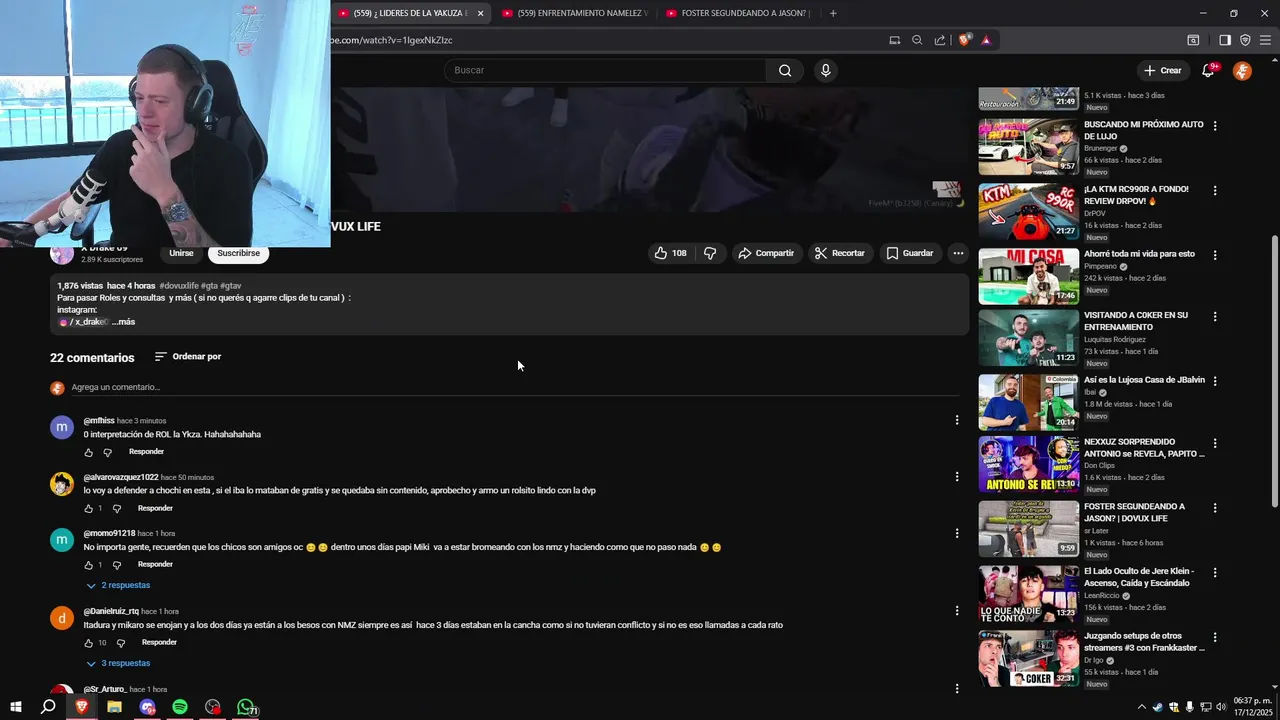Click zoom magnifier icon in address bar
Viewport: 1280px width, 720px height.
click(x=917, y=40)
